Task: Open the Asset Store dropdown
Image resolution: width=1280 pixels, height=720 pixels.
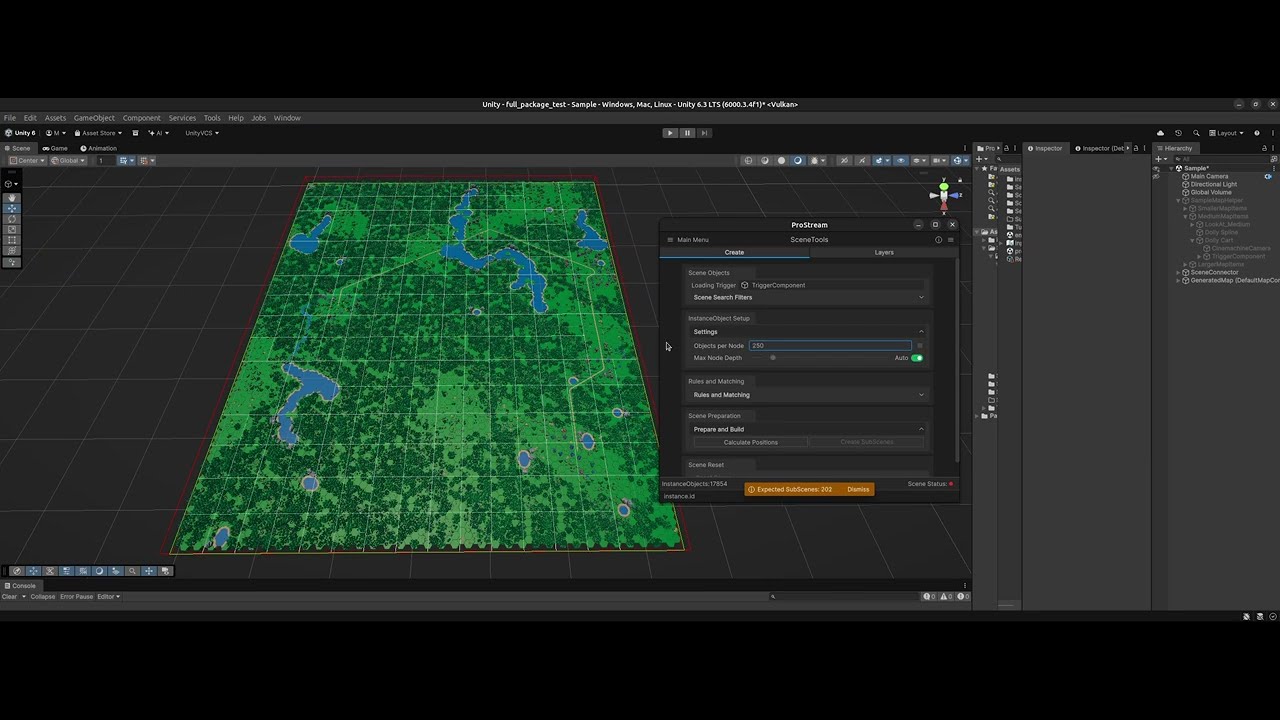Action: (98, 133)
